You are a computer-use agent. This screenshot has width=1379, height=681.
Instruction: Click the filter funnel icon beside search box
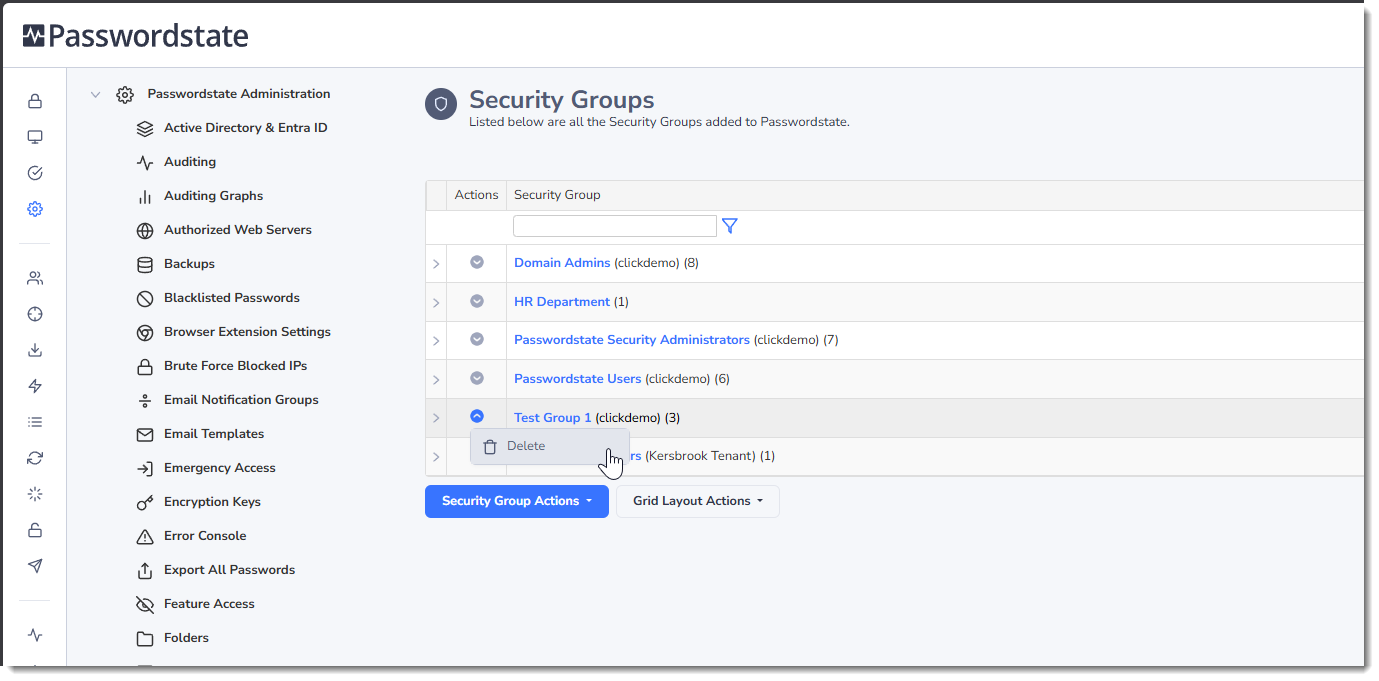(730, 226)
